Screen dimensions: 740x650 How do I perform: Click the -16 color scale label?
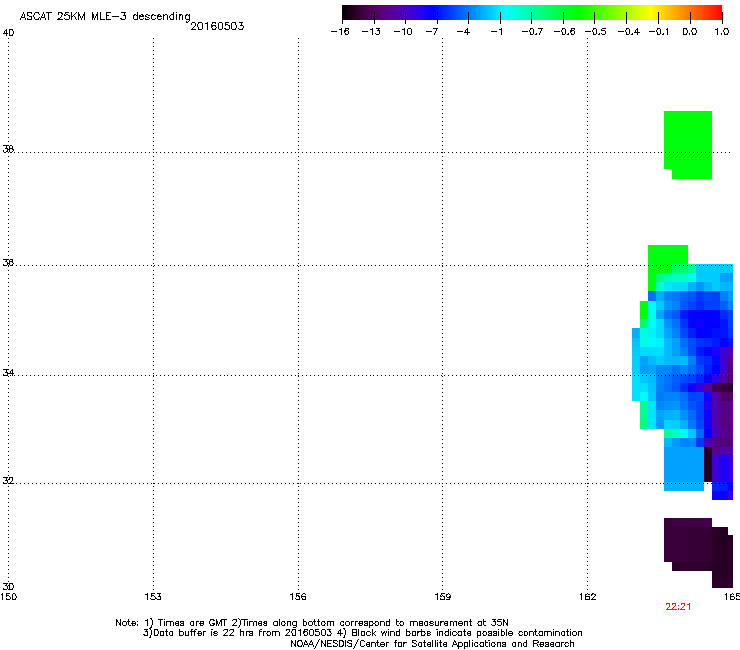(340, 32)
